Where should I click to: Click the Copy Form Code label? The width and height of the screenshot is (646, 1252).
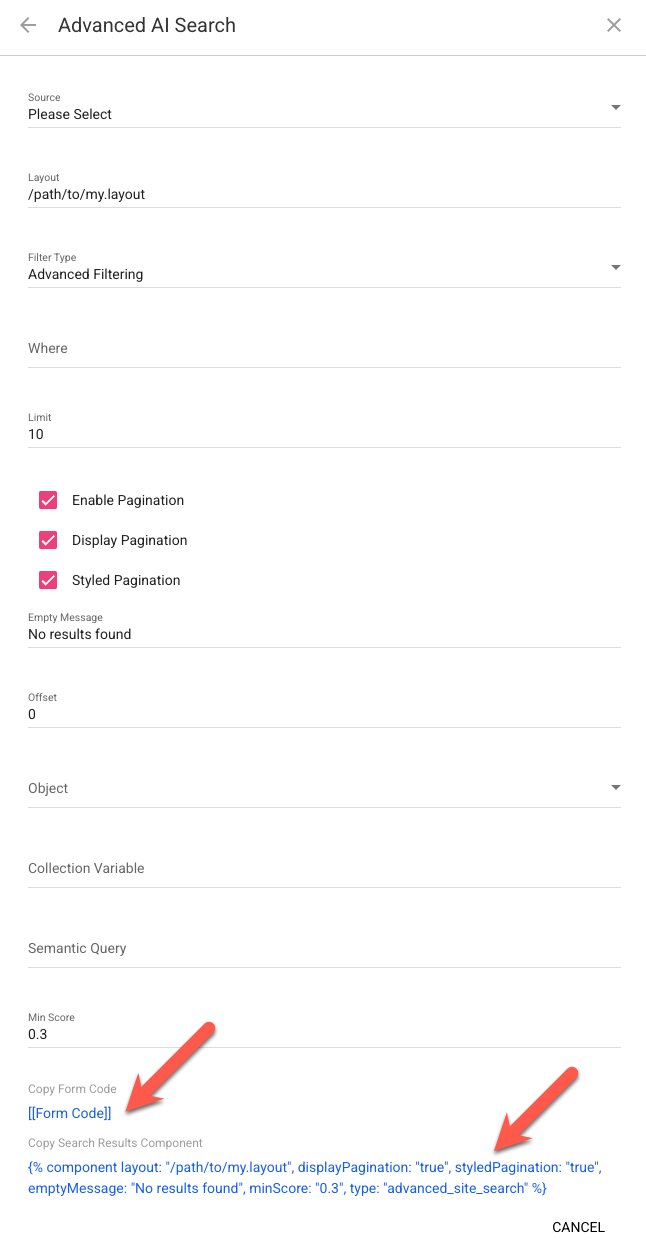point(71,1089)
